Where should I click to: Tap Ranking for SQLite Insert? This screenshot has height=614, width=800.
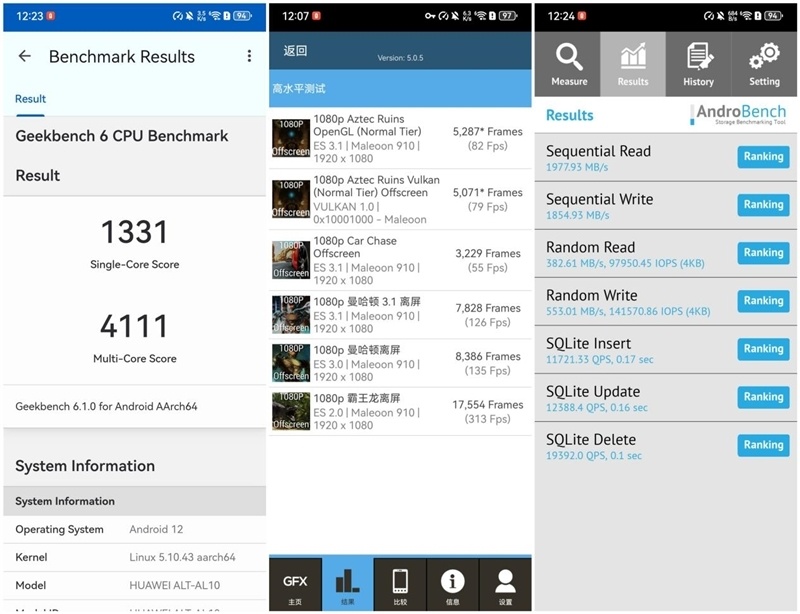pos(763,349)
